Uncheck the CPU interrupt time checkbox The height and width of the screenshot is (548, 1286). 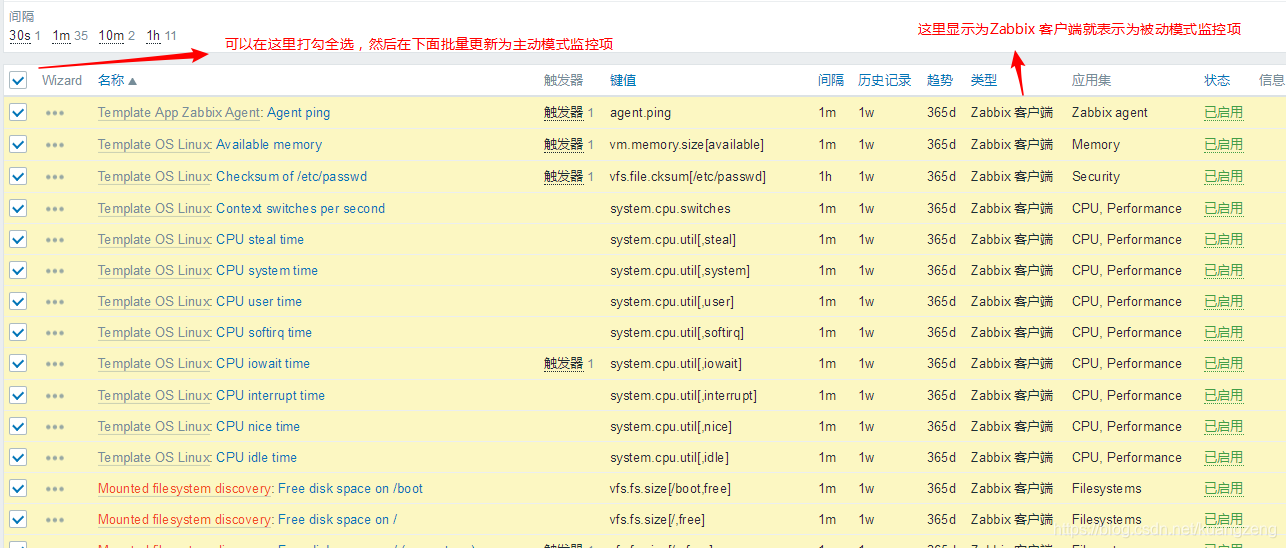18,396
